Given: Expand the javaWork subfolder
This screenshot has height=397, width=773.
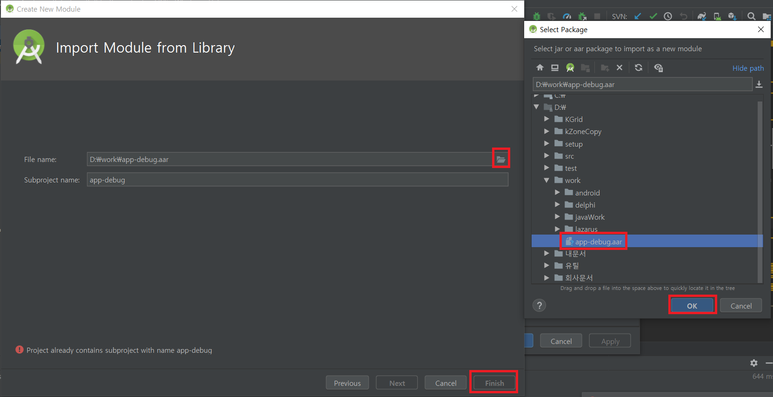Looking at the screenshot, I should click(x=557, y=217).
